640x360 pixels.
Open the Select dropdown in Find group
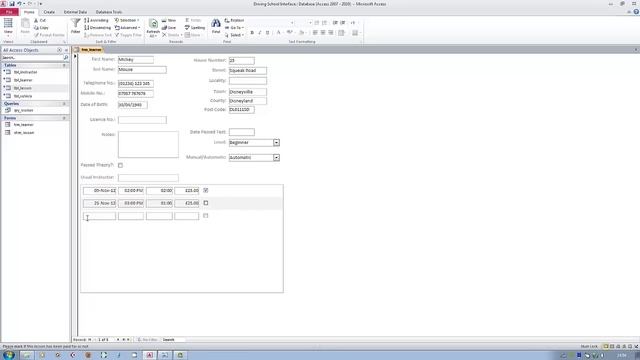[234, 35]
